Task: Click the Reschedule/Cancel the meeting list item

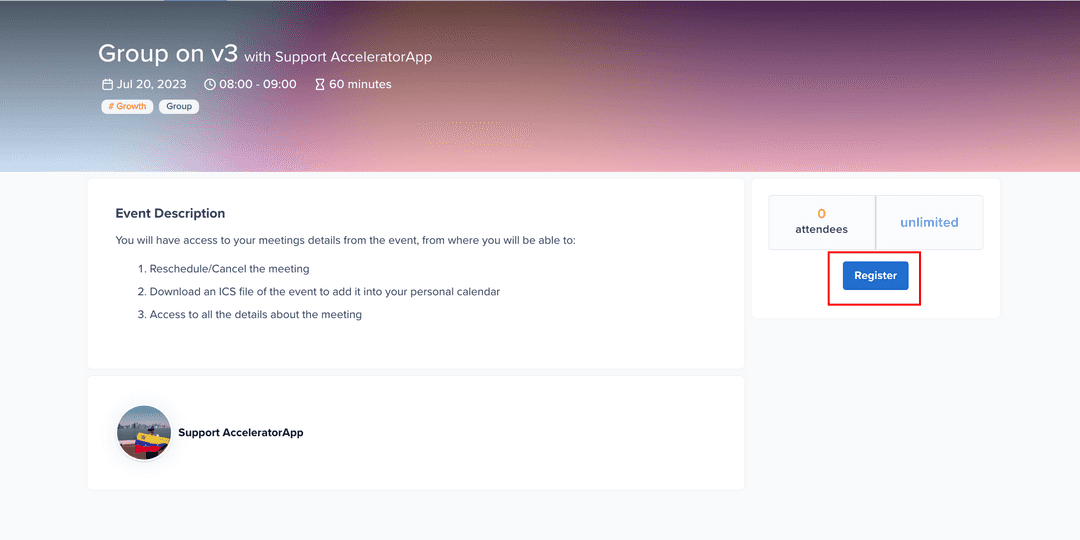Action: [x=229, y=269]
